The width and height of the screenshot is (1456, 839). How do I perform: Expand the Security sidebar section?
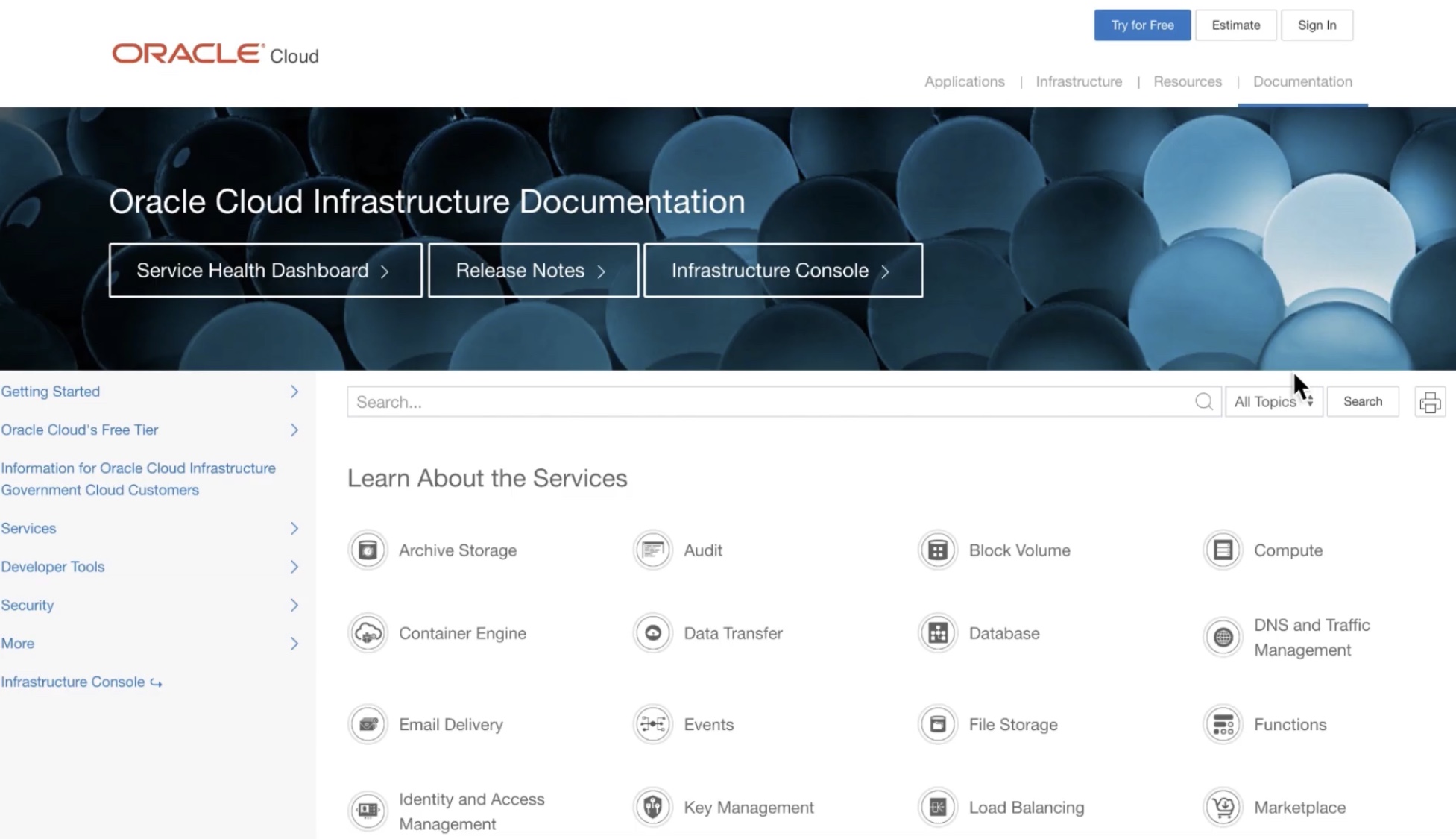click(x=294, y=605)
